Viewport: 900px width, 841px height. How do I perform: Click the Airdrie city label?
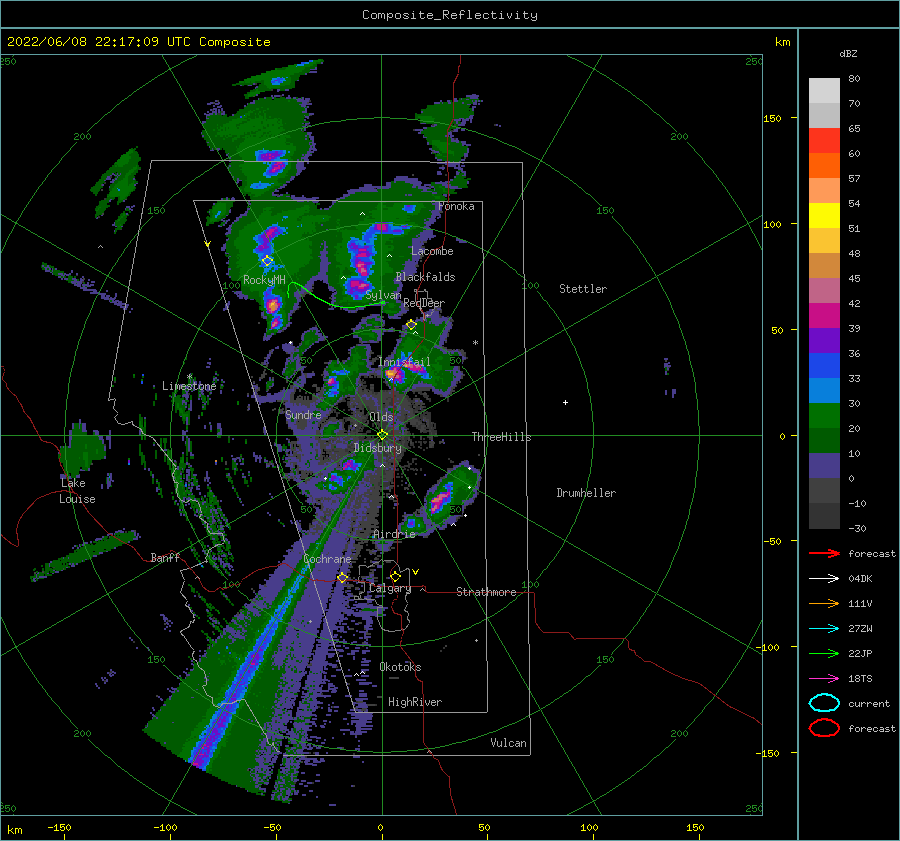[x=394, y=534]
